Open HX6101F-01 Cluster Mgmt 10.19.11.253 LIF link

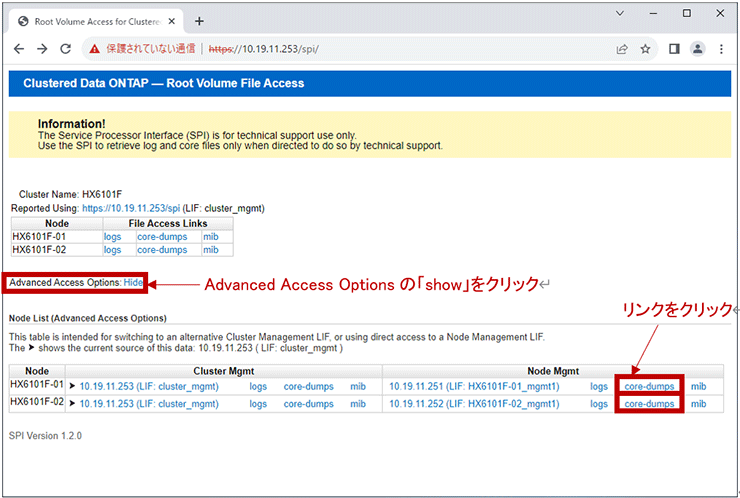[149, 386]
